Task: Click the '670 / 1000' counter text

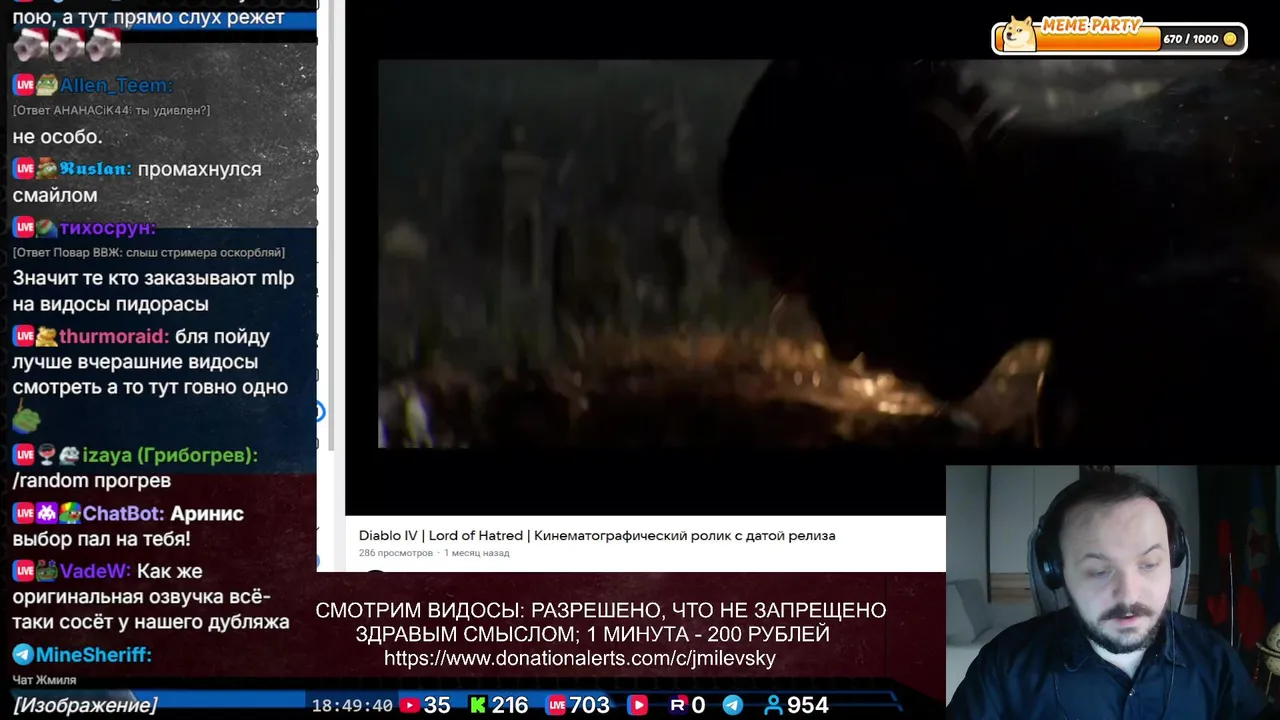Action: click(x=1190, y=39)
